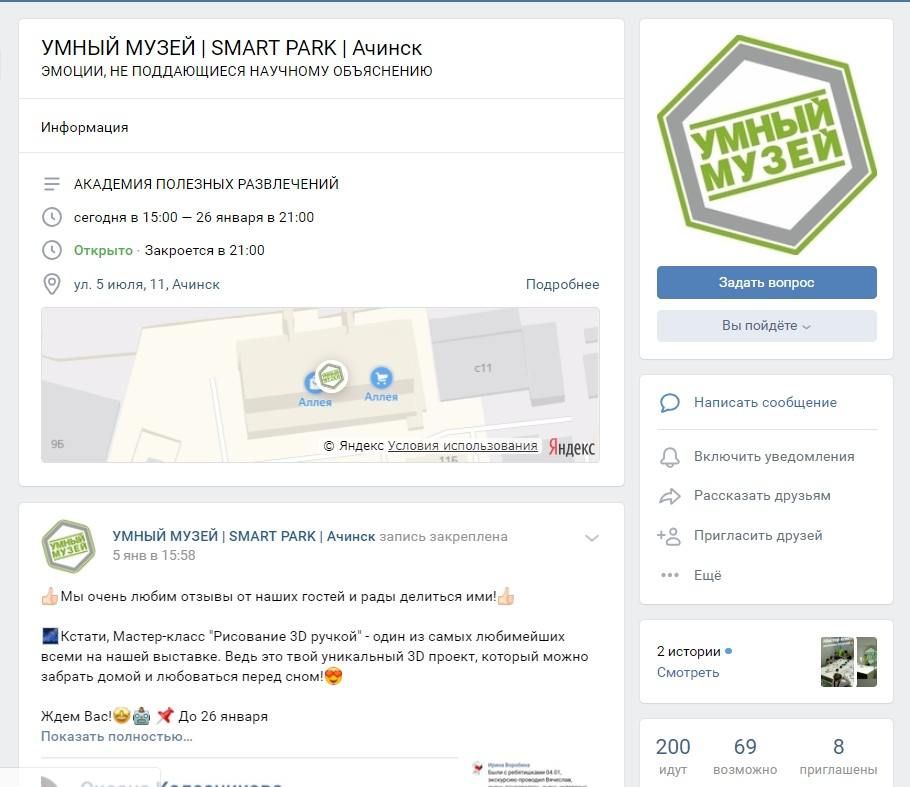Expand the pinned post chevron menu
Viewport: 910px width, 787px height.
coord(591,538)
